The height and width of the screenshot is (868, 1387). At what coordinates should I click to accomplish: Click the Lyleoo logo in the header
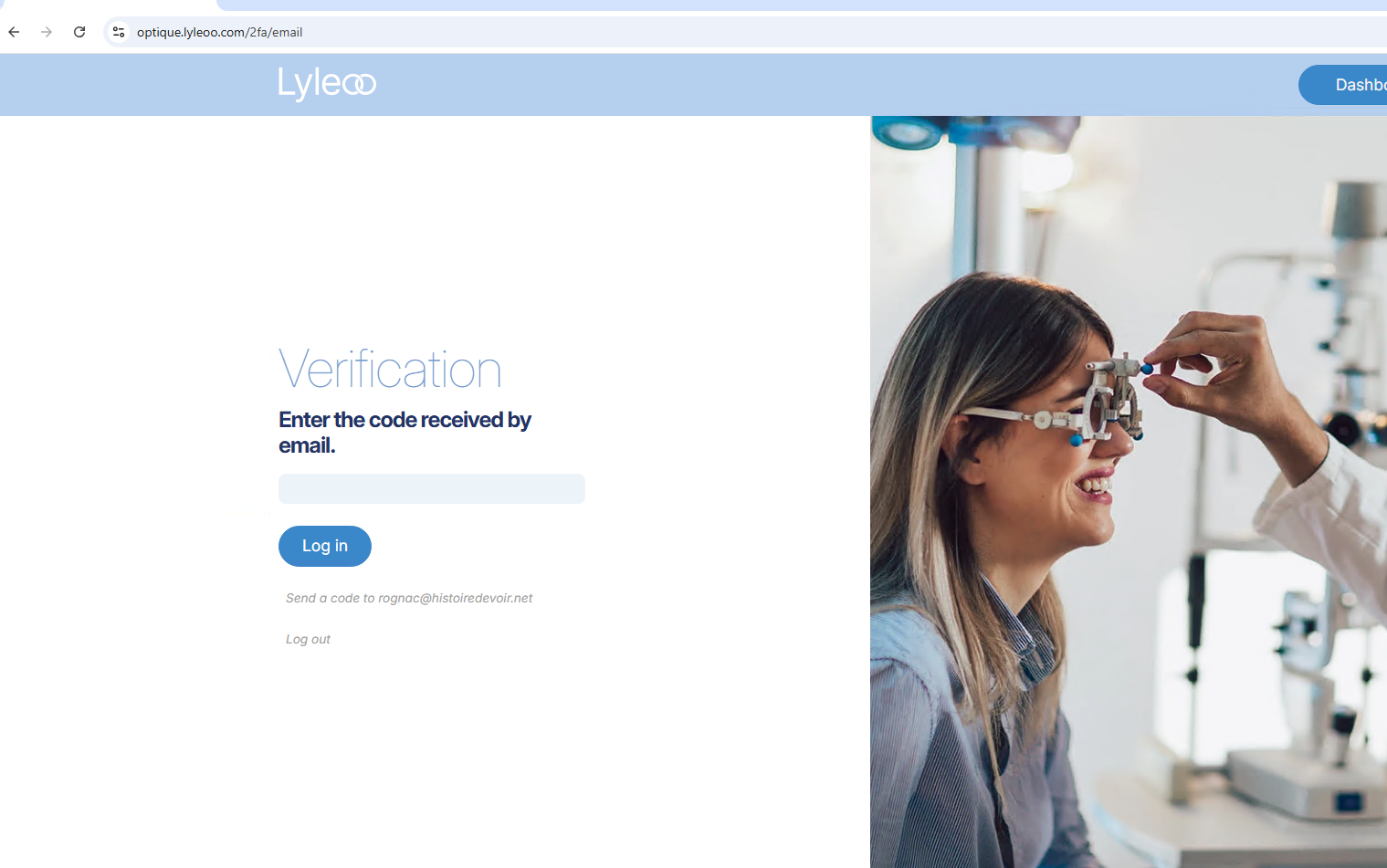coord(327,84)
